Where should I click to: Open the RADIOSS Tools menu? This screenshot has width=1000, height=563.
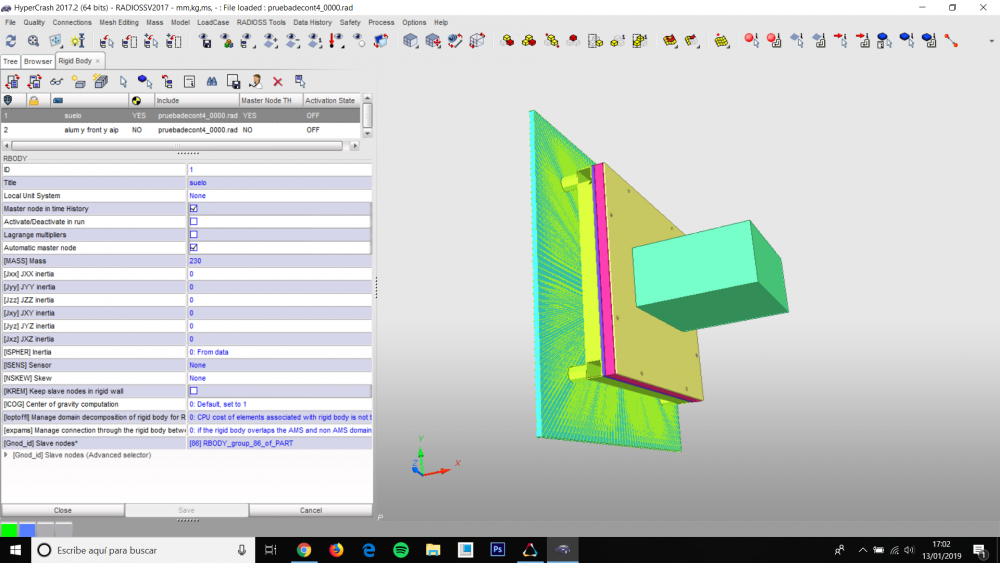coord(261,22)
